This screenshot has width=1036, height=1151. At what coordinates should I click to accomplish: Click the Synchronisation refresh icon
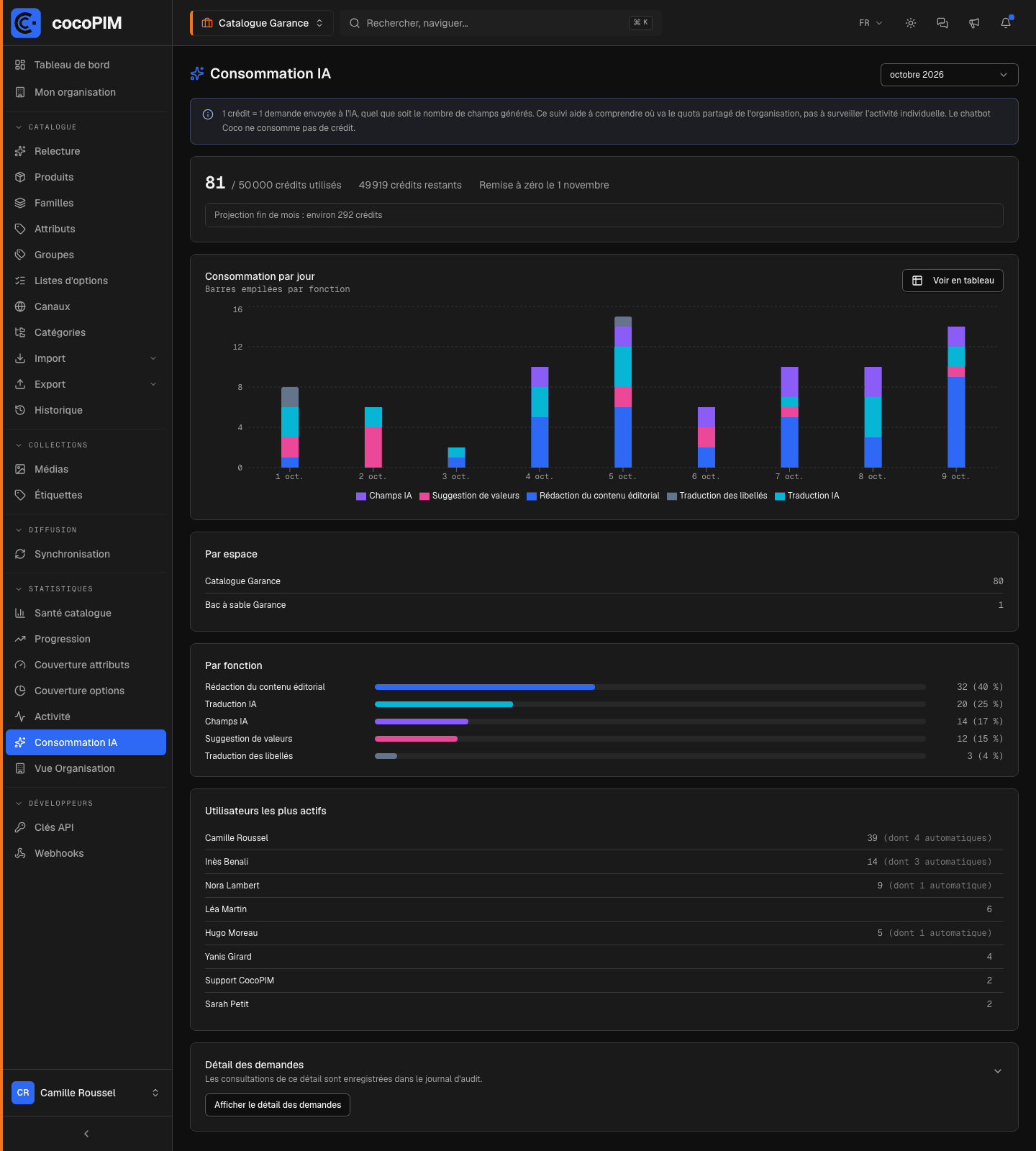tap(20, 554)
